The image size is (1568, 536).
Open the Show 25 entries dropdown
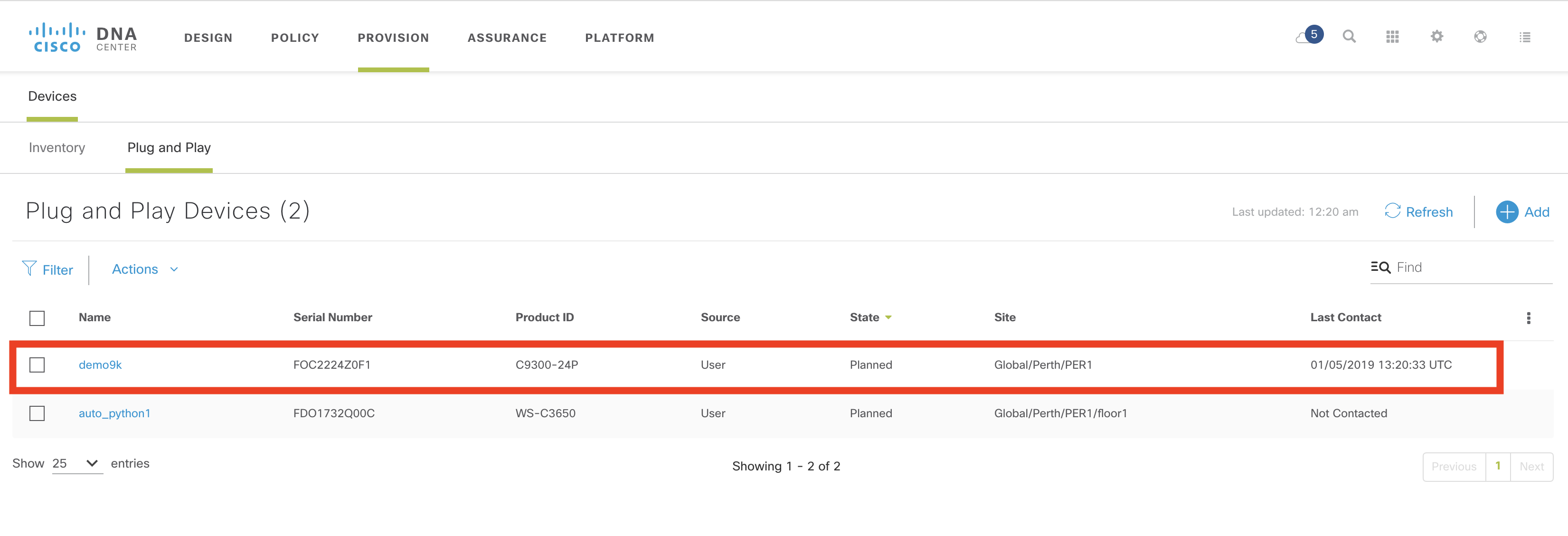pyautogui.click(x=77, y=463)
